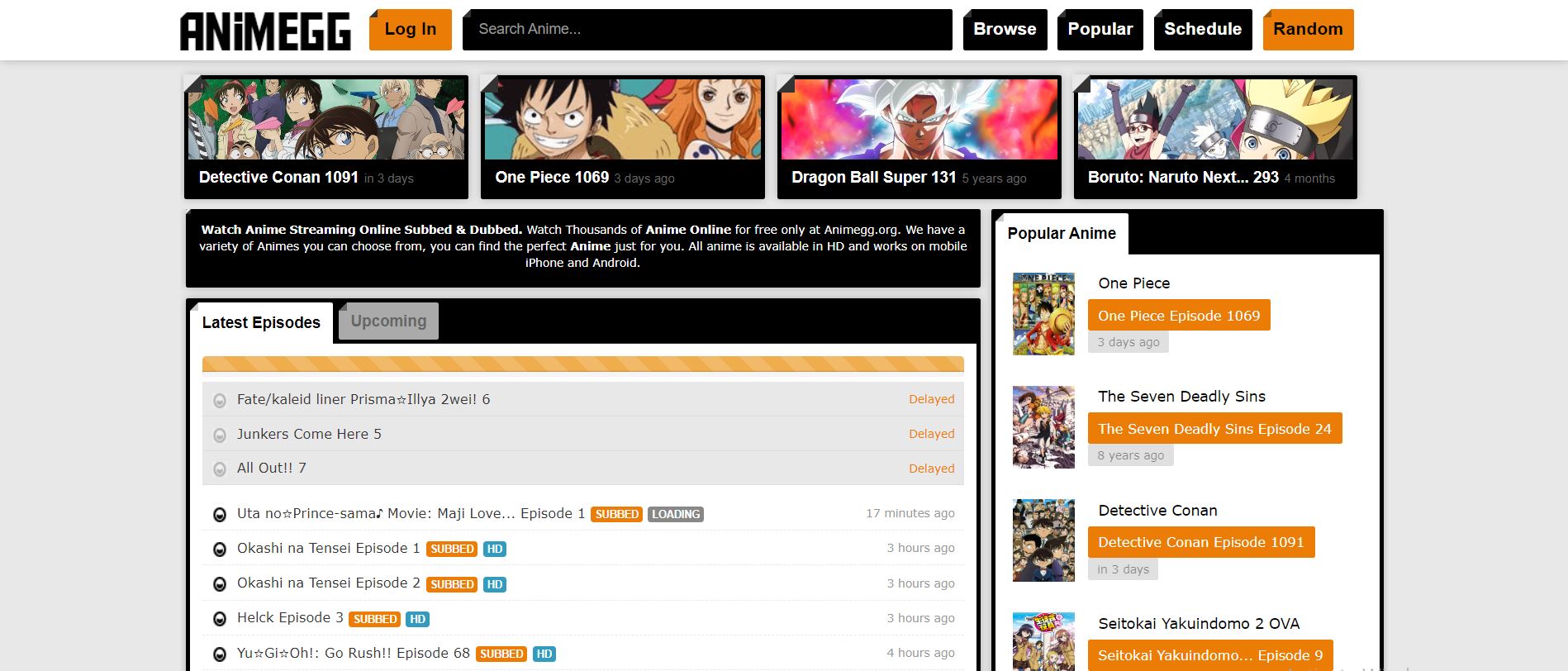
Task: Click the One Piece title in Popular Anime
Action: [1134, 283]
